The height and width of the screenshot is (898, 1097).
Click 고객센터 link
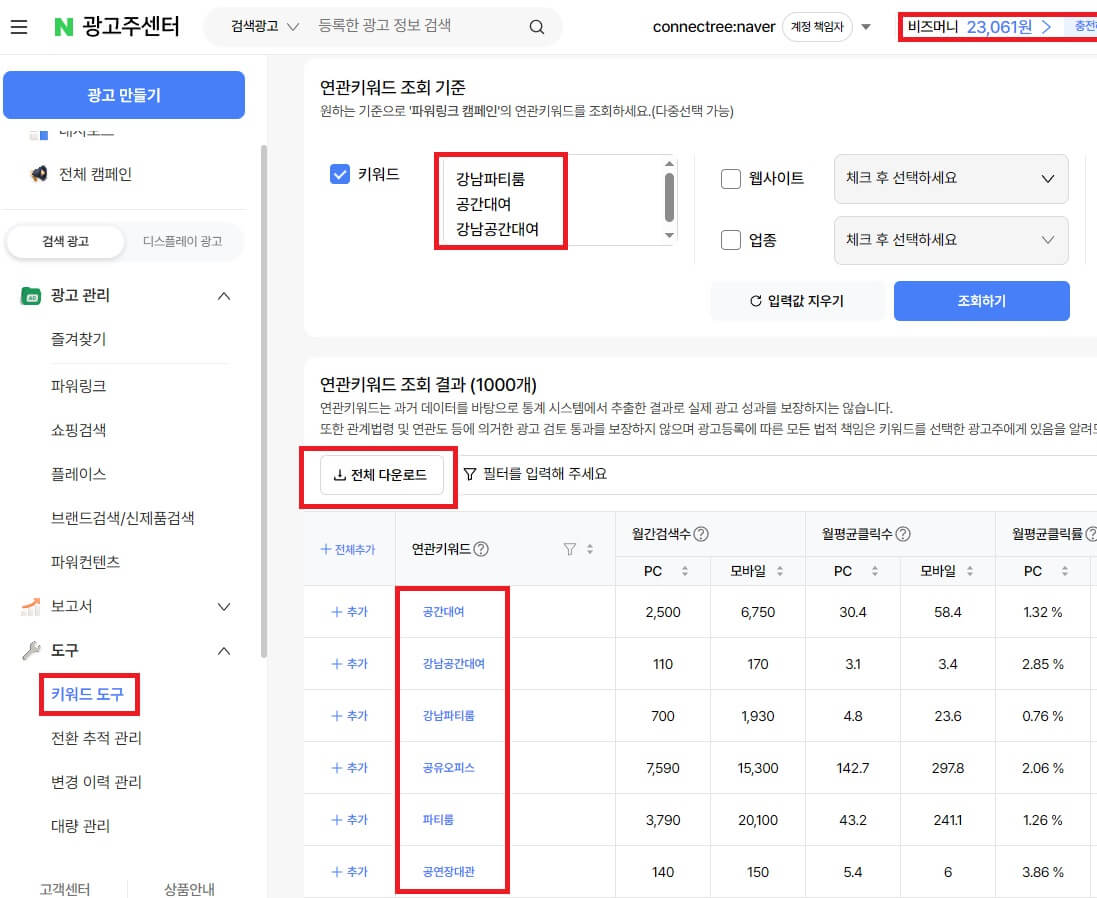(x=64, y=889)
